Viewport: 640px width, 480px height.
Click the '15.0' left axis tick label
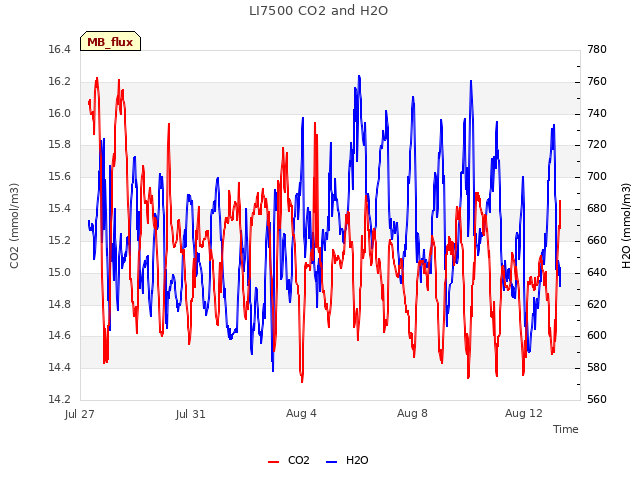point(59,272)
